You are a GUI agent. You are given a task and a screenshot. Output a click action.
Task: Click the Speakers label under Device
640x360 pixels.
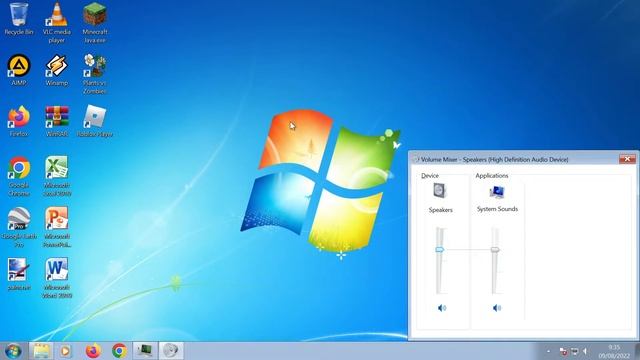tap(440, 210)
